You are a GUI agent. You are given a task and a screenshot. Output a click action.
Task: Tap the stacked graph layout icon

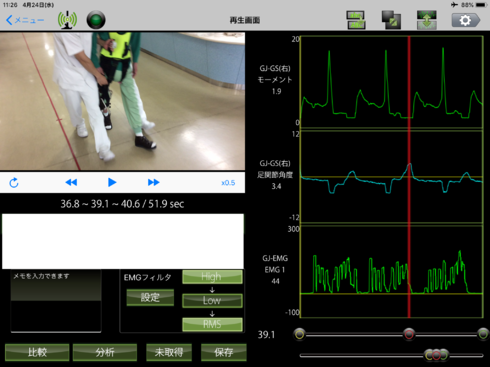pos(356,20)
